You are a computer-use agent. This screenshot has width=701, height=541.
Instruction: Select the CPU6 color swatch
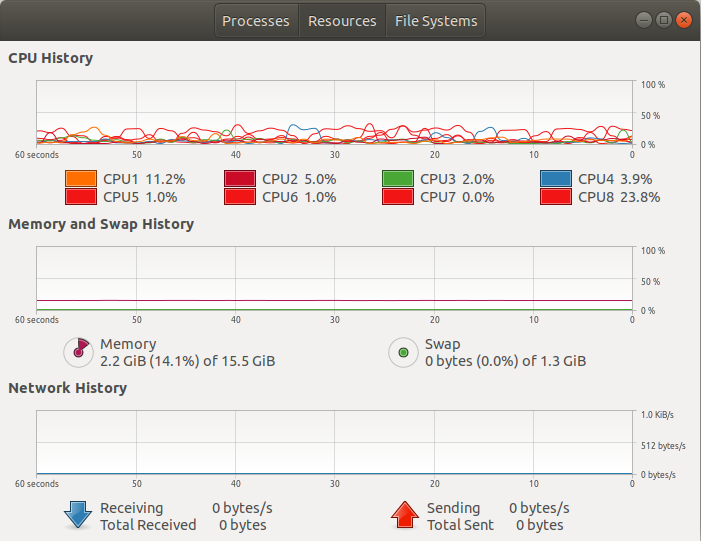pos(239,197)
